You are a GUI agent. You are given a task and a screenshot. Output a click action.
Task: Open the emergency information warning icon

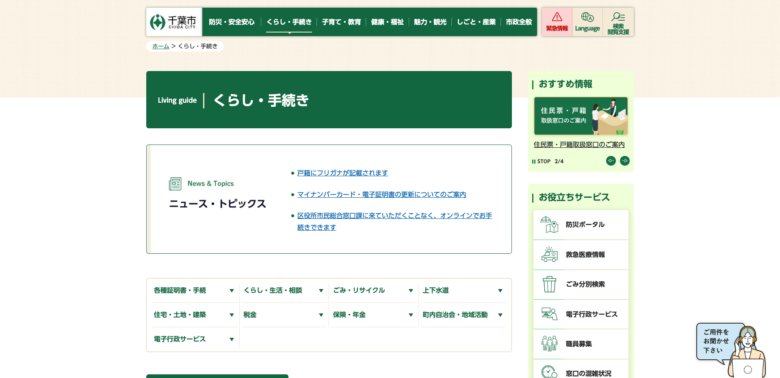coord(557,17)
